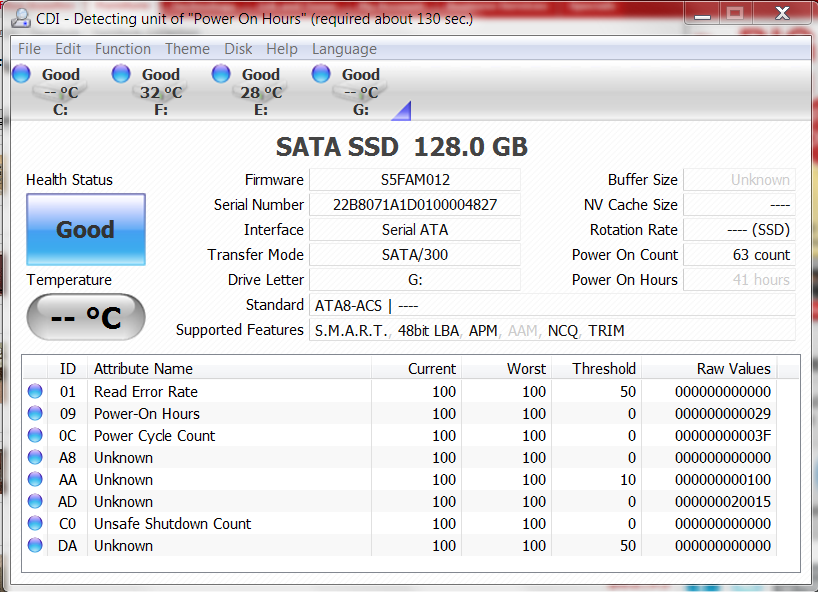The height and width of the screenshot is (592, 818).
Task: Open the Theme menu
Action: click(x=187, y=49)
